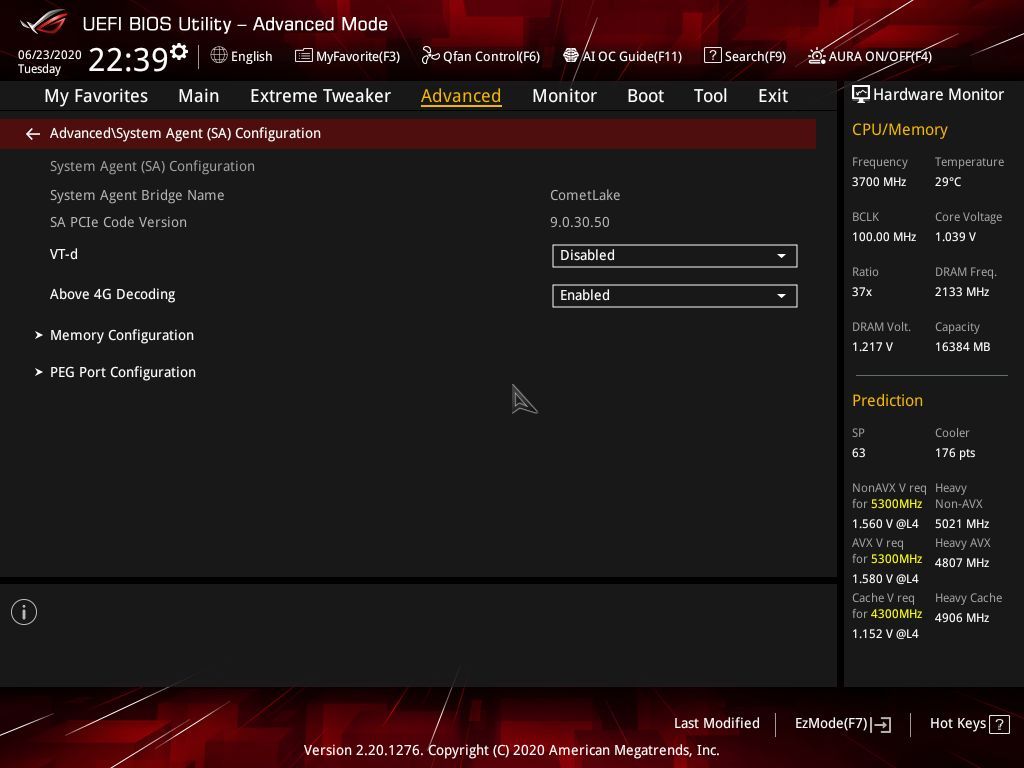Viewport: 1024px width, 768px height.
Task: Click the 29°C temperature value
Action: pos(948,182)
